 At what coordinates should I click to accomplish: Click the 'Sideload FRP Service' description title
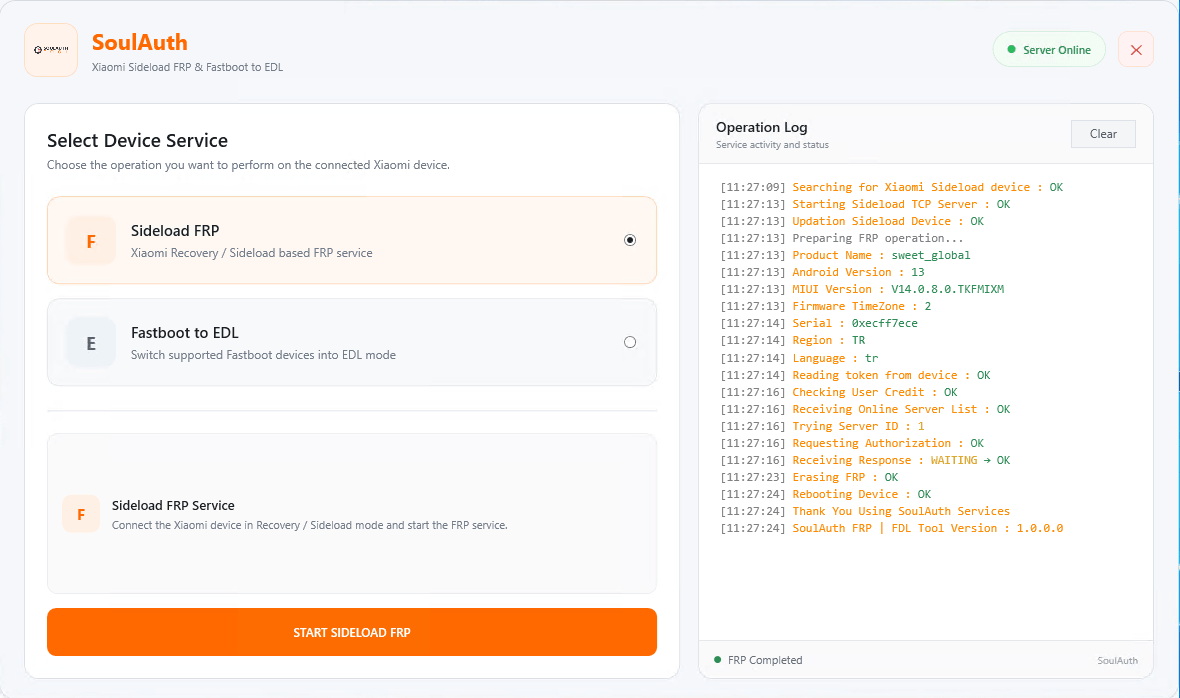tap(173, 505)
